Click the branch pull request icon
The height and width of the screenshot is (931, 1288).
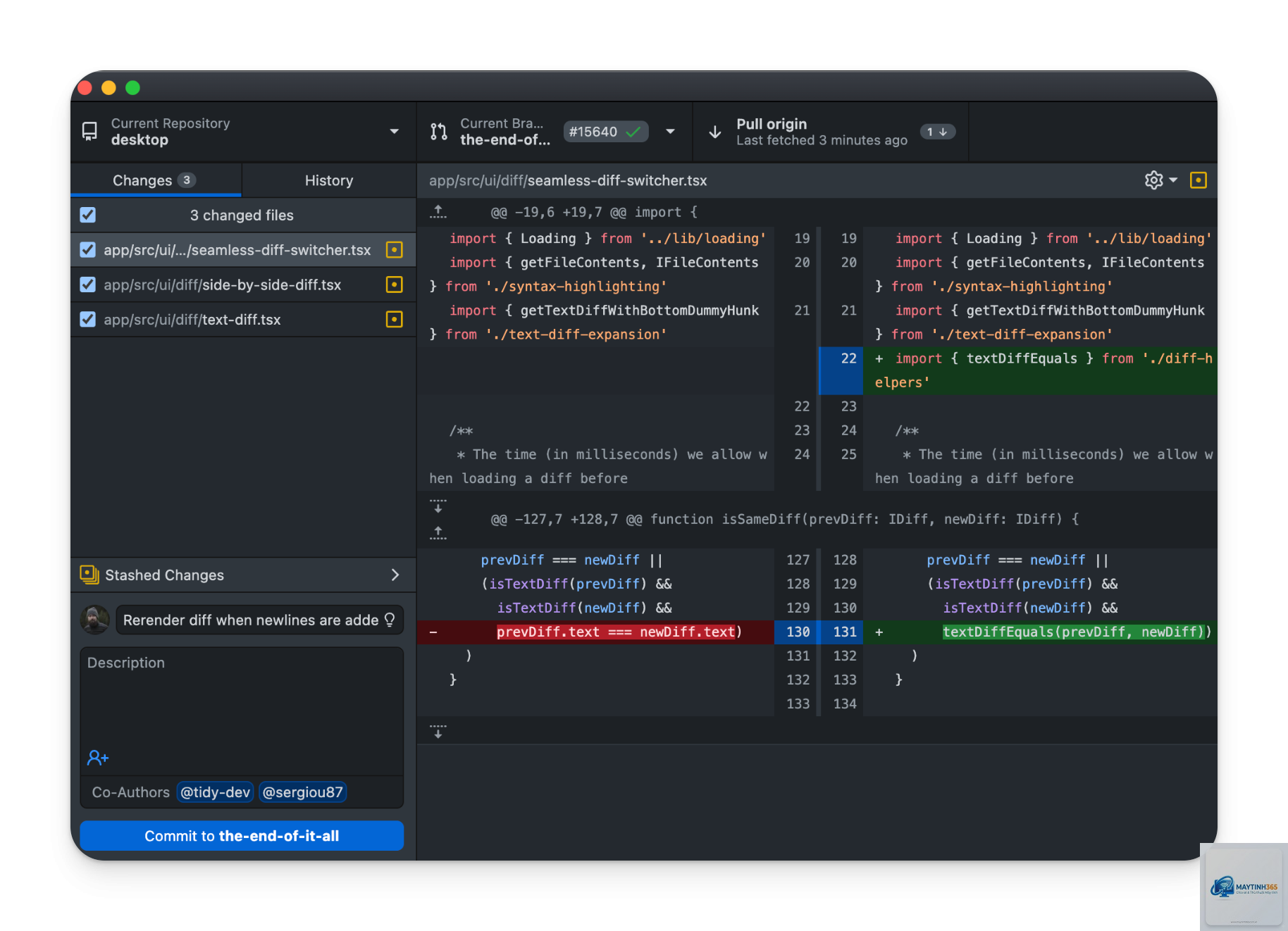[x=439, y=132]
